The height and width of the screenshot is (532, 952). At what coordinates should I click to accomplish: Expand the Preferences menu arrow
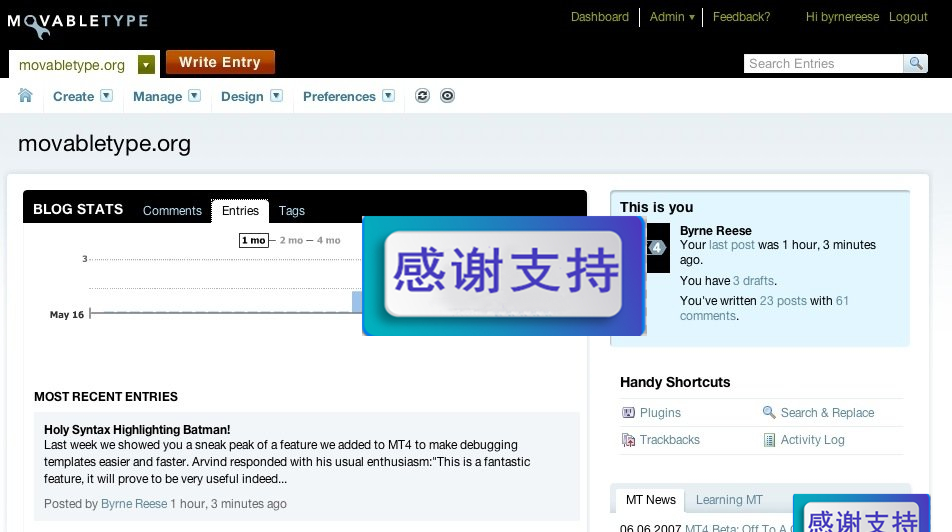click(x=389, y=96)
